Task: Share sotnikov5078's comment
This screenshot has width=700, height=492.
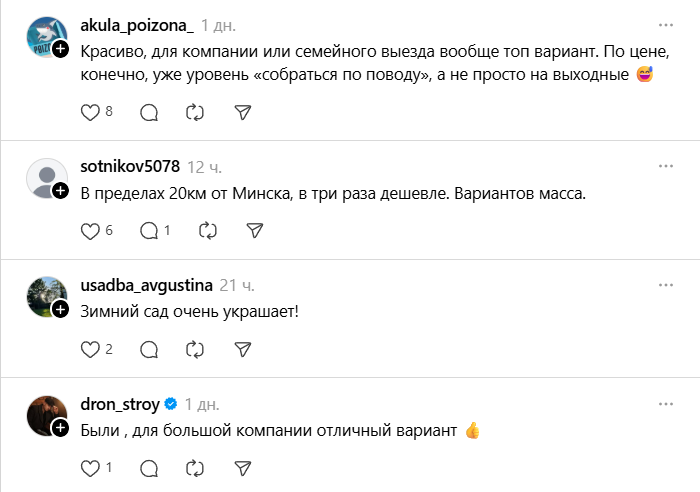Action: coord(255,230)
